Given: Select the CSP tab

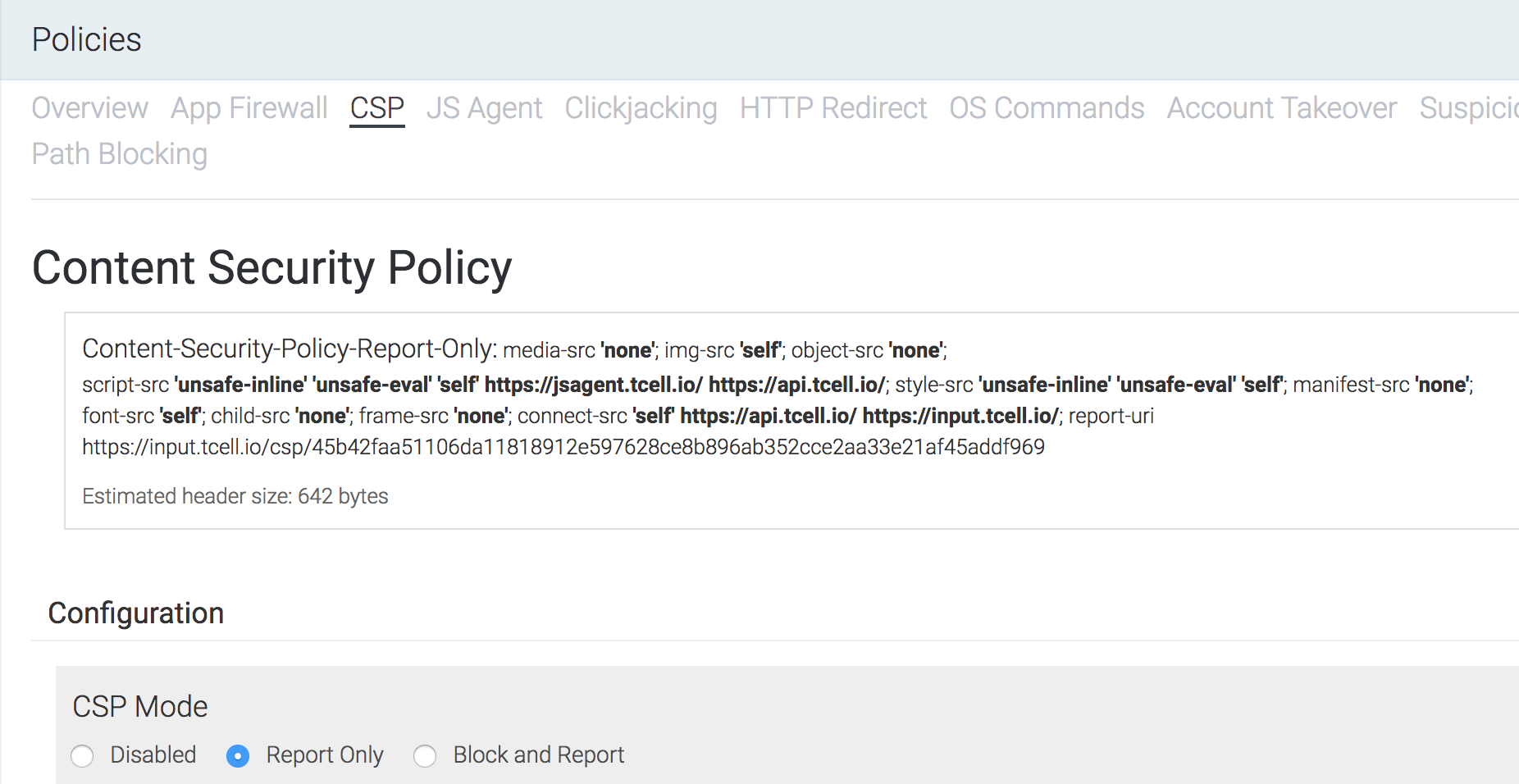Looking at the screenshot, I should pyautogui.click(x=376, y=108).
